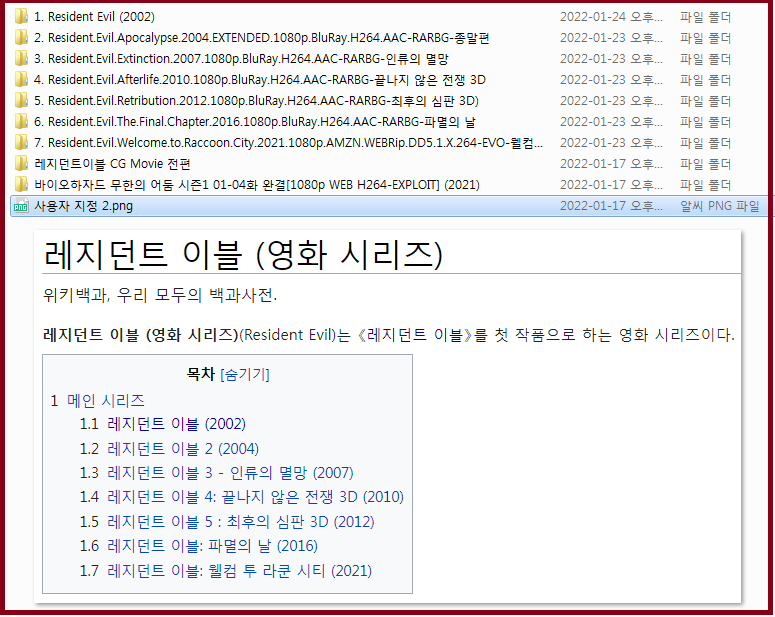
Task: Click folder icon of 2. Resident.Evil.Apocalypse.2004 row
Action: coord(21,38)
